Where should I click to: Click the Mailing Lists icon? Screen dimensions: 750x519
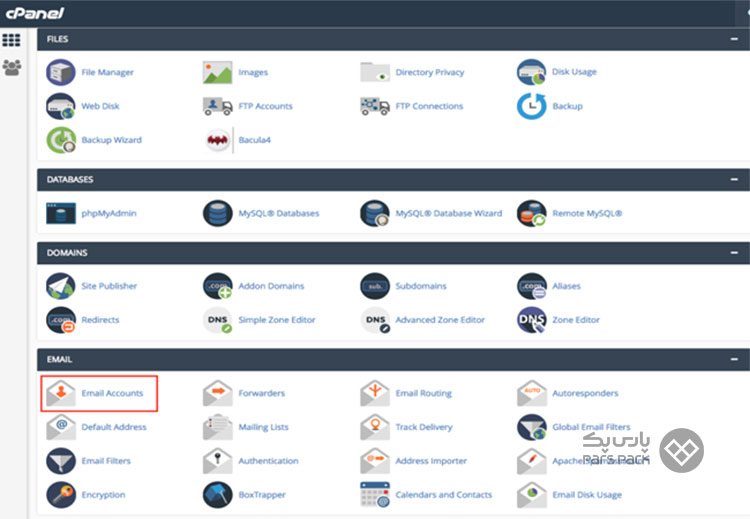218,427
